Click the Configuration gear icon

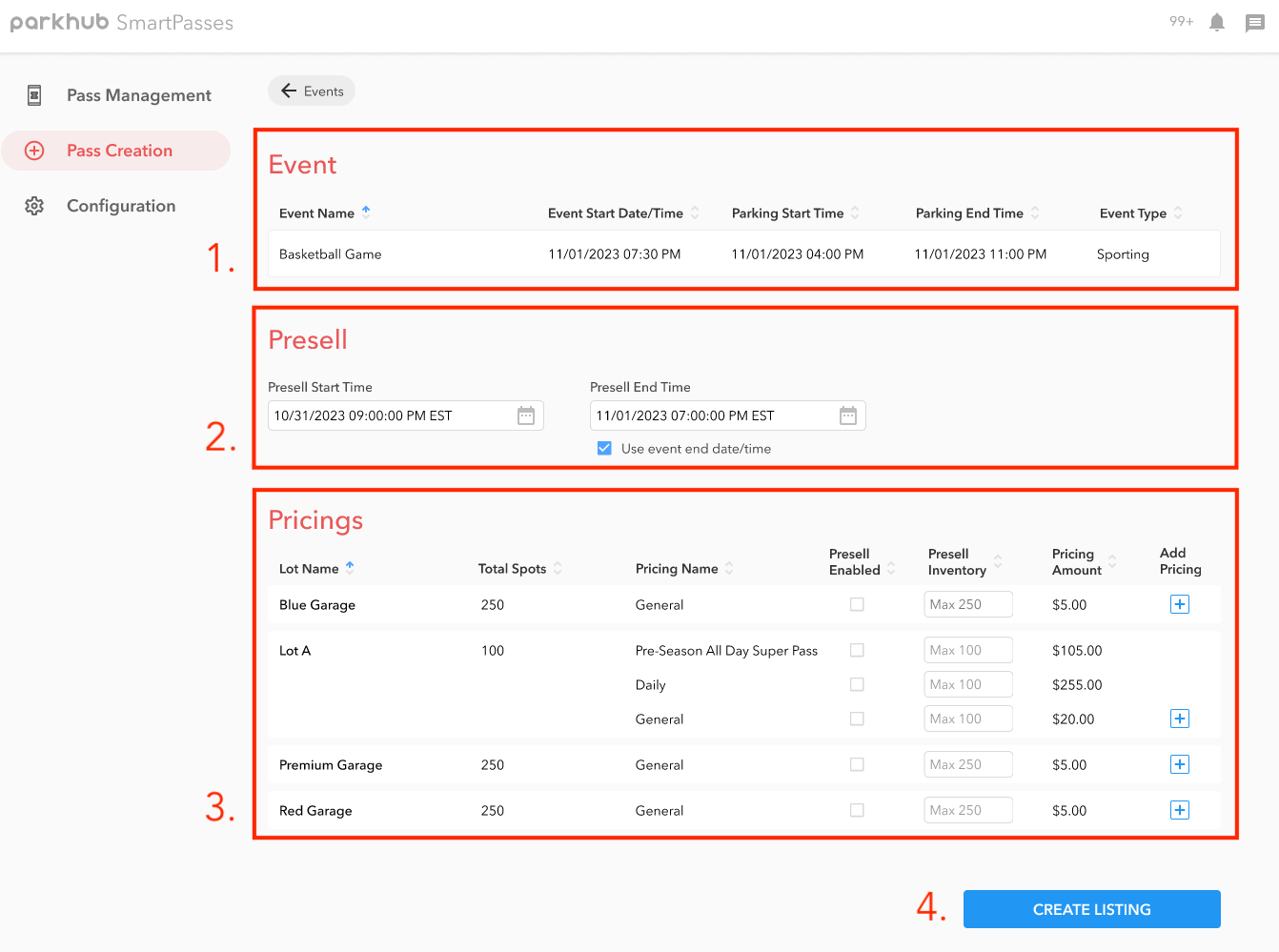(x=34, y=206)
